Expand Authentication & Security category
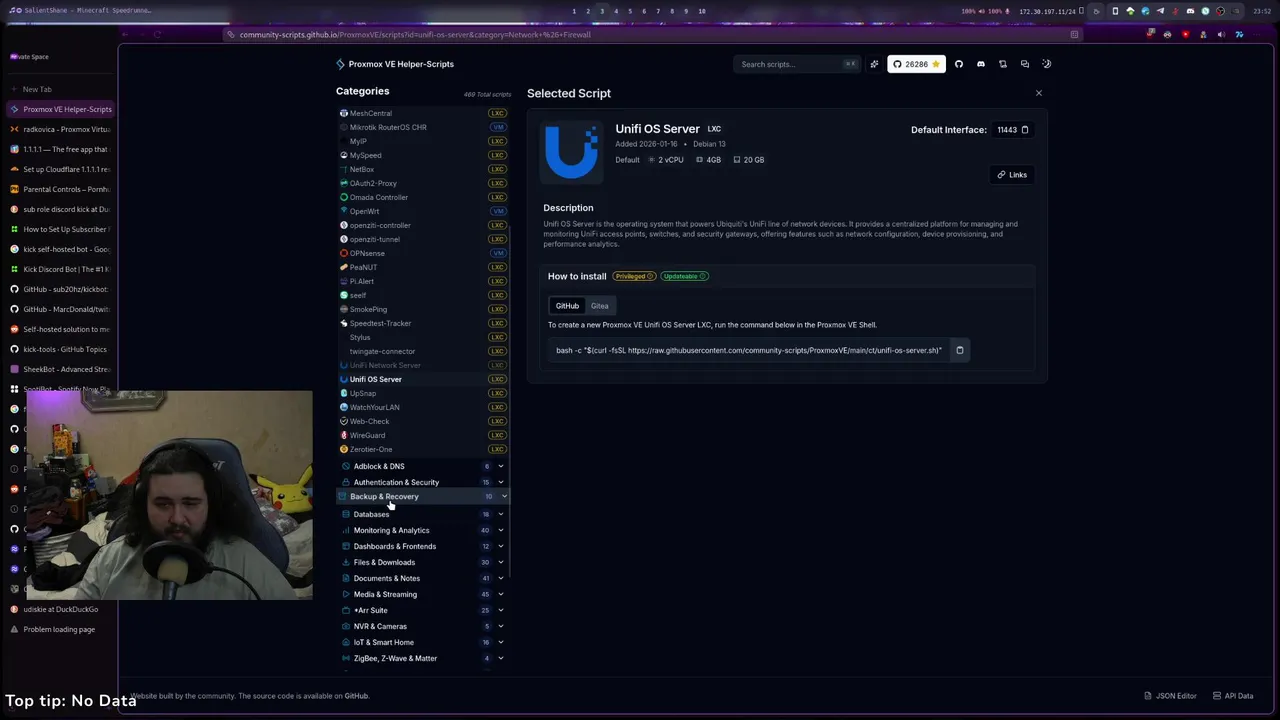This screenshot has width=1280, height=720. tap(424, 482)
